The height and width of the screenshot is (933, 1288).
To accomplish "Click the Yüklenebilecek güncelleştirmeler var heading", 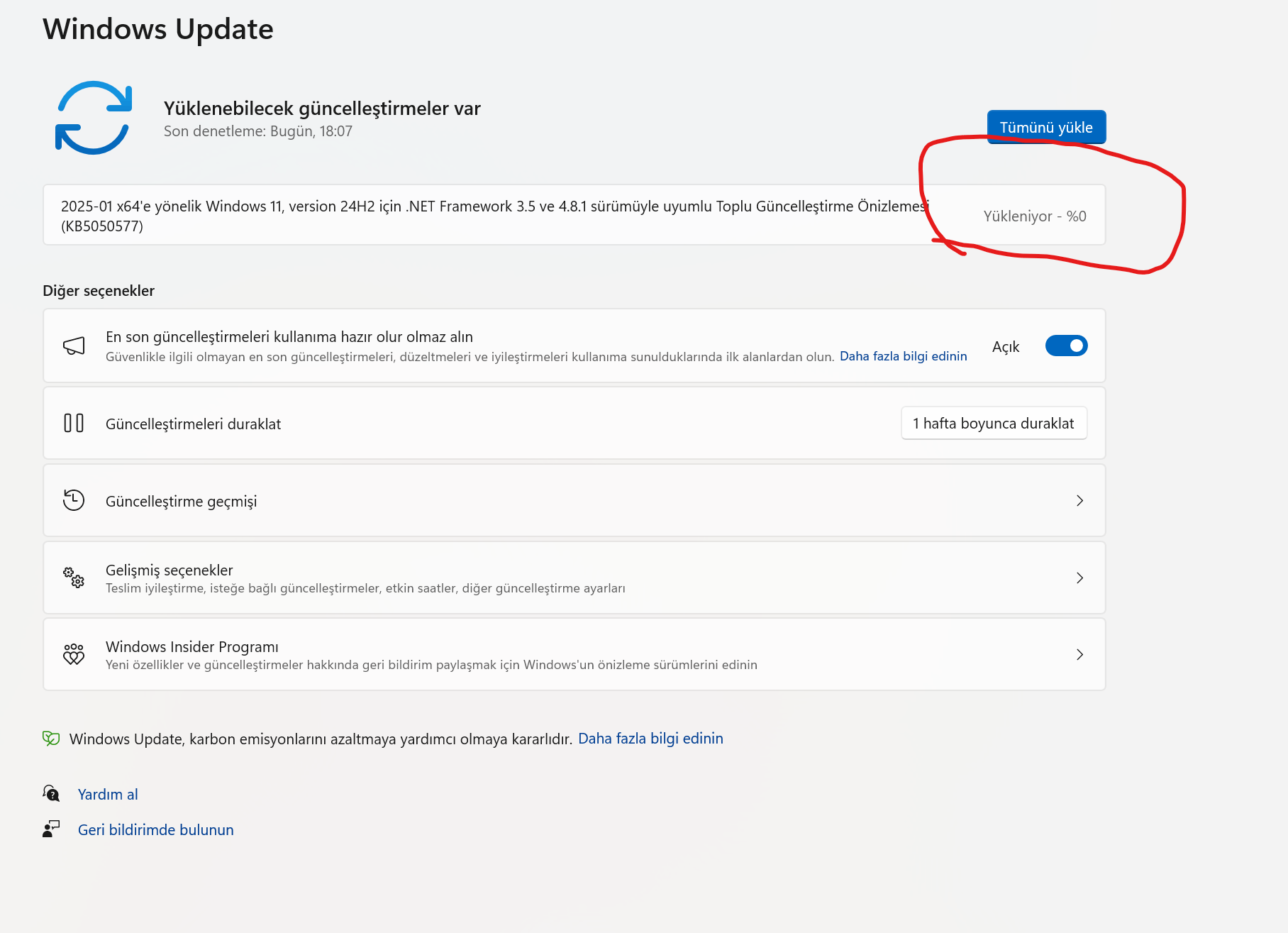I will [322, 109].
